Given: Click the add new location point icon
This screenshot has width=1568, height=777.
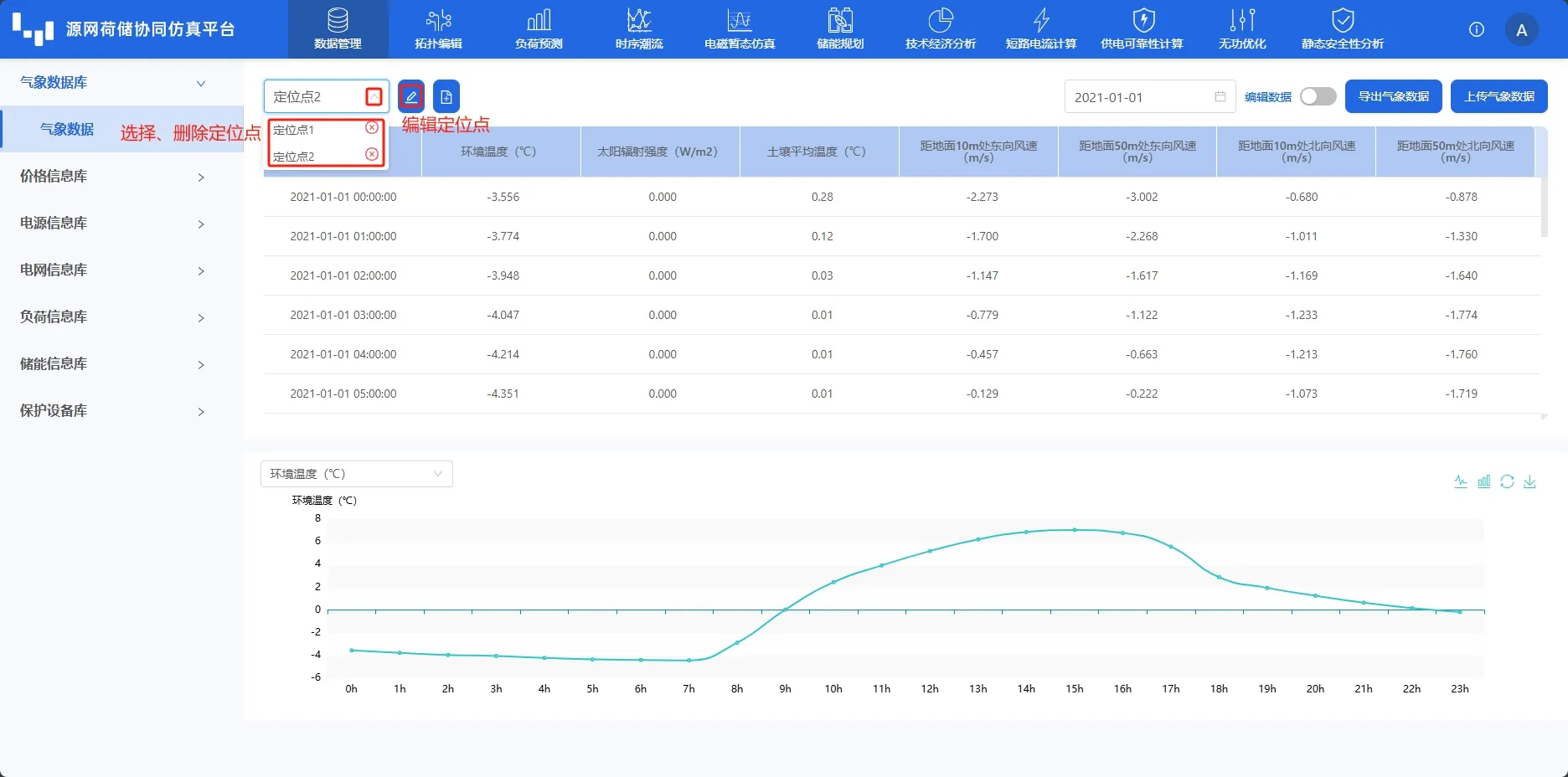Looking at the screenshot, I should click(446, 96).
